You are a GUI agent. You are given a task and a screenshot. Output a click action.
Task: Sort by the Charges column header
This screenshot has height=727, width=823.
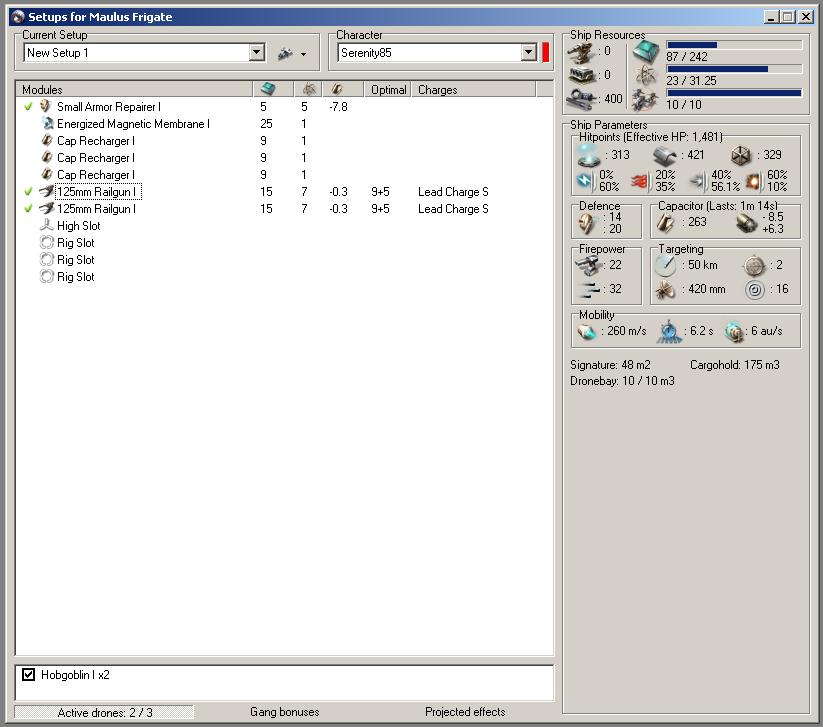click(x=473, y=90)
